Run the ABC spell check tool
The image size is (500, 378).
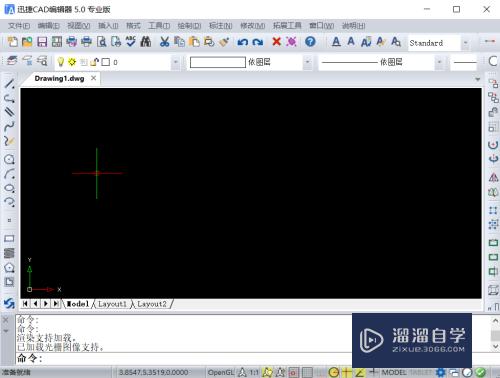coord(131,42)
